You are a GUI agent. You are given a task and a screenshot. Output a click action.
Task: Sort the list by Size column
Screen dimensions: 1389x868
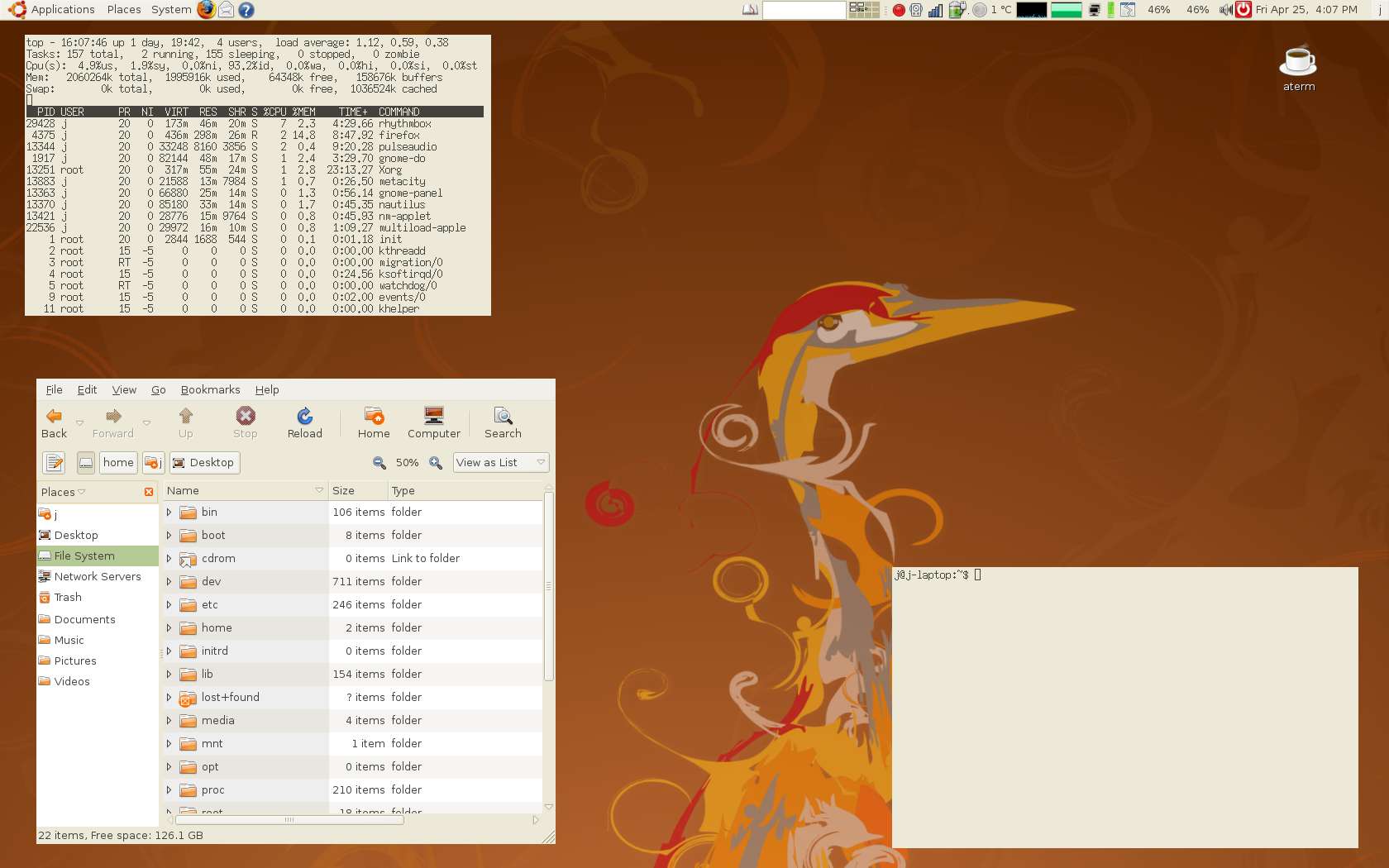358,491
